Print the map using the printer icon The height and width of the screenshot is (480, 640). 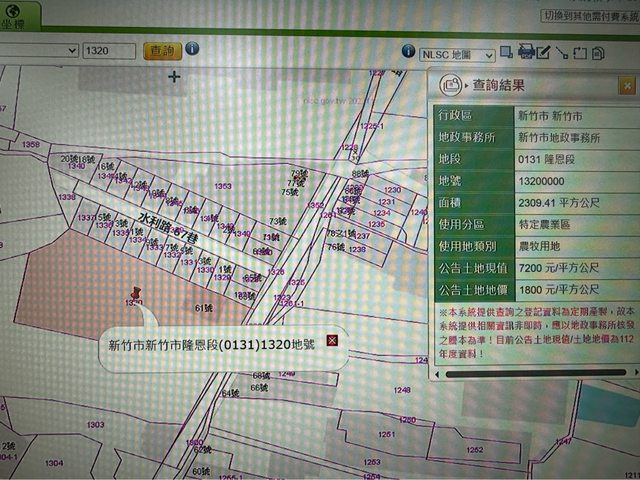point(525,52)
